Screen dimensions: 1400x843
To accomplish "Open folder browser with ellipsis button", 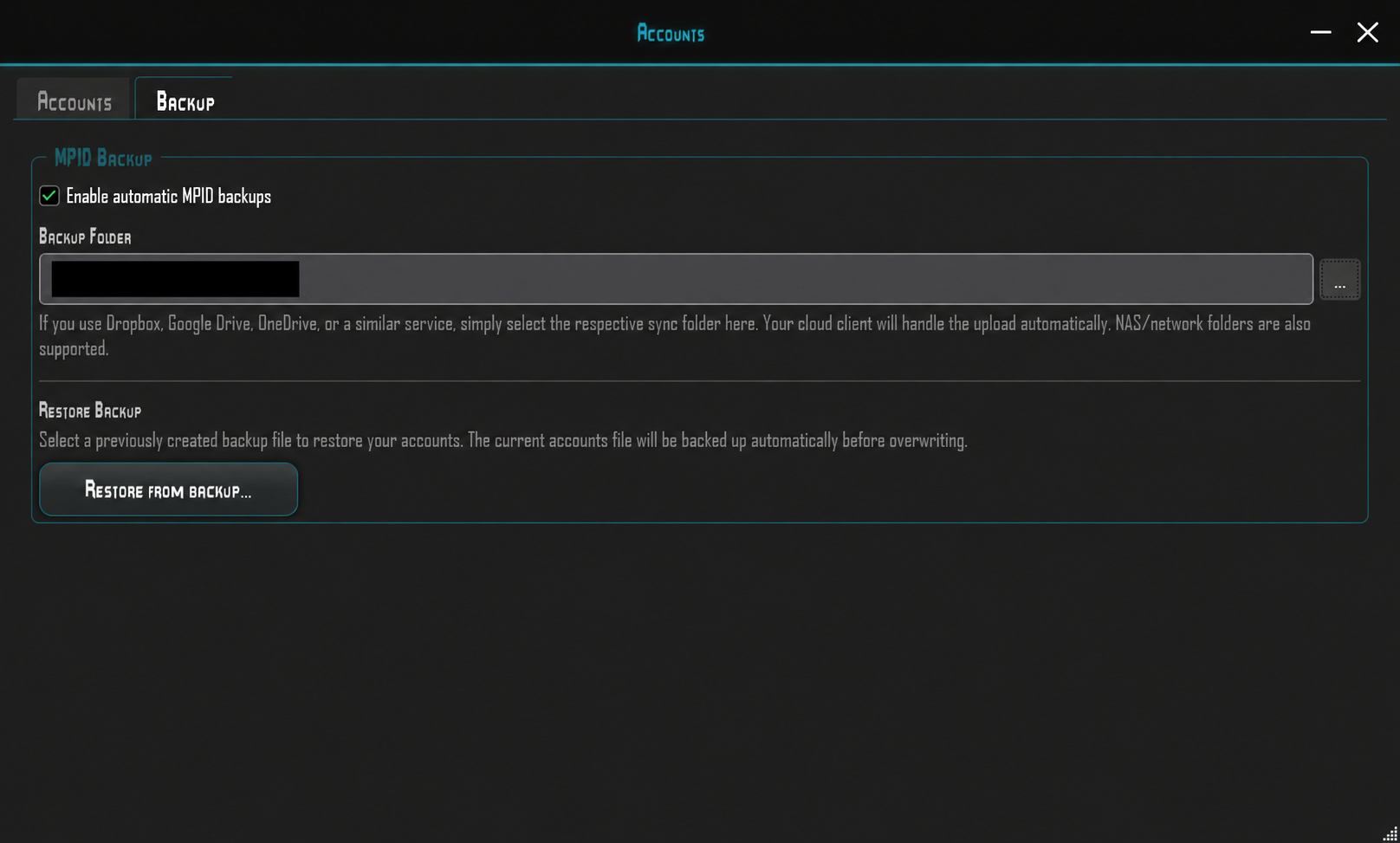I will click(1339, 280).
